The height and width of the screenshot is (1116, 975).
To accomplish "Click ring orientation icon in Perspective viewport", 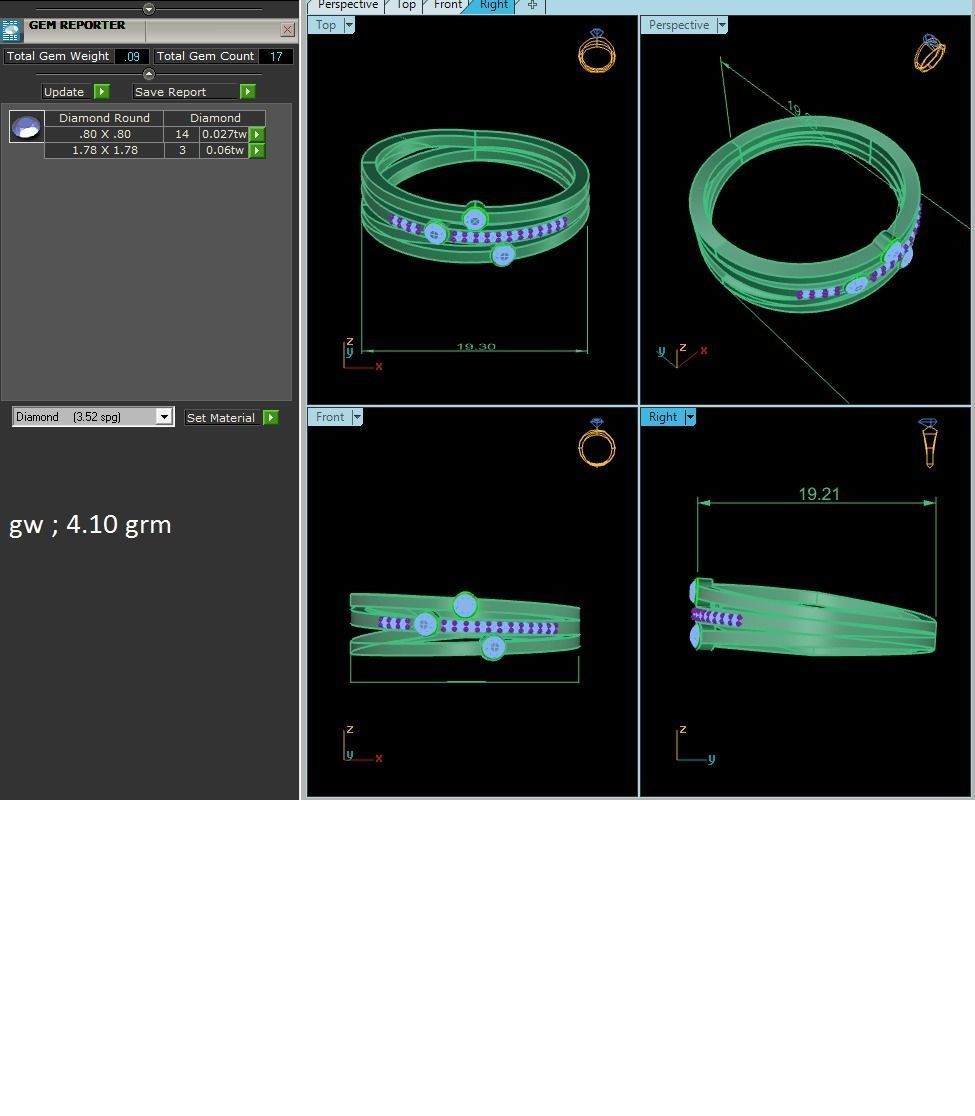I will point(929,52).
